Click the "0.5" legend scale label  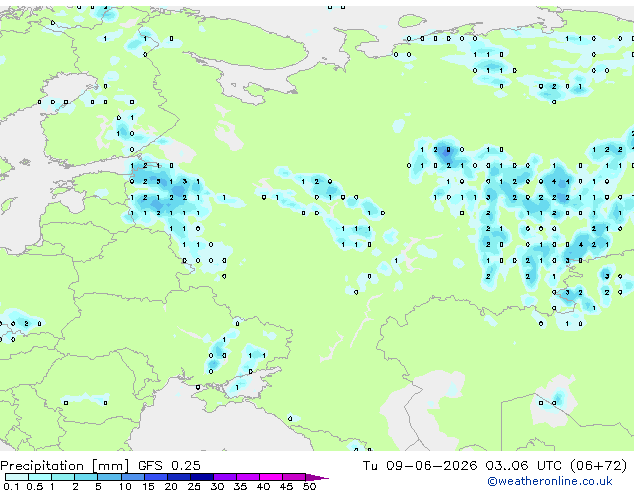[x=35, y=486]
